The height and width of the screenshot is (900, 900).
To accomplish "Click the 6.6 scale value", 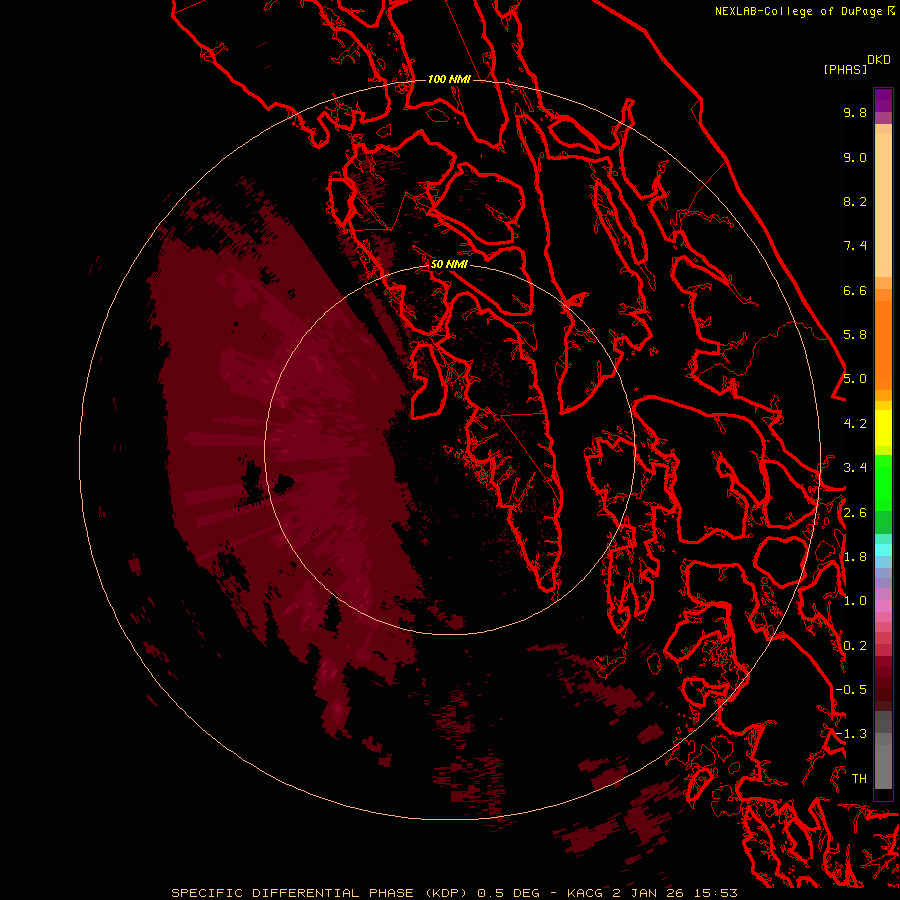I will [855, 290].
